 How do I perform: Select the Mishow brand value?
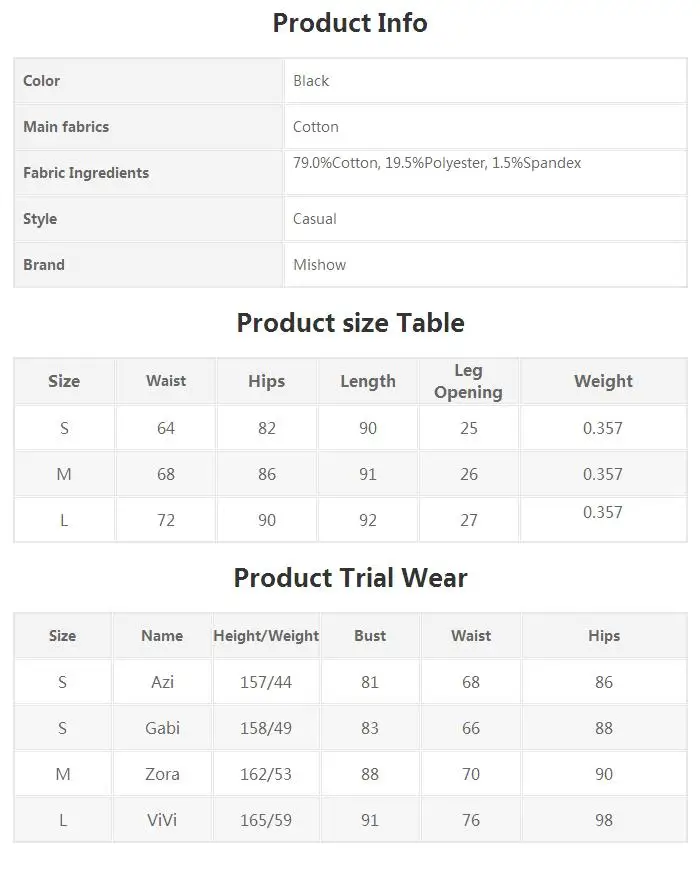(319, 265)
